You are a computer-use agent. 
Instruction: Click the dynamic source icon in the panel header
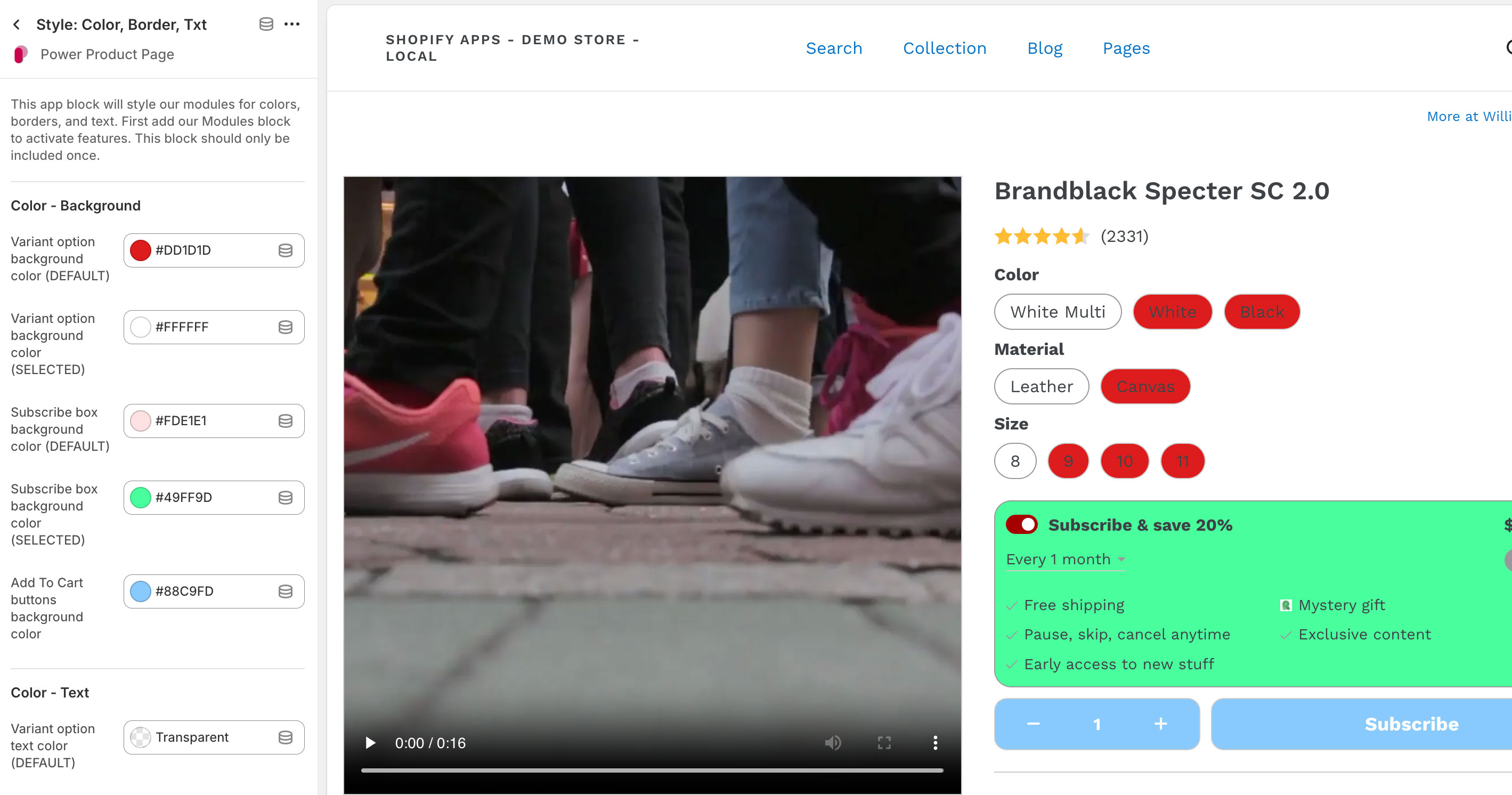pos(266,24)
